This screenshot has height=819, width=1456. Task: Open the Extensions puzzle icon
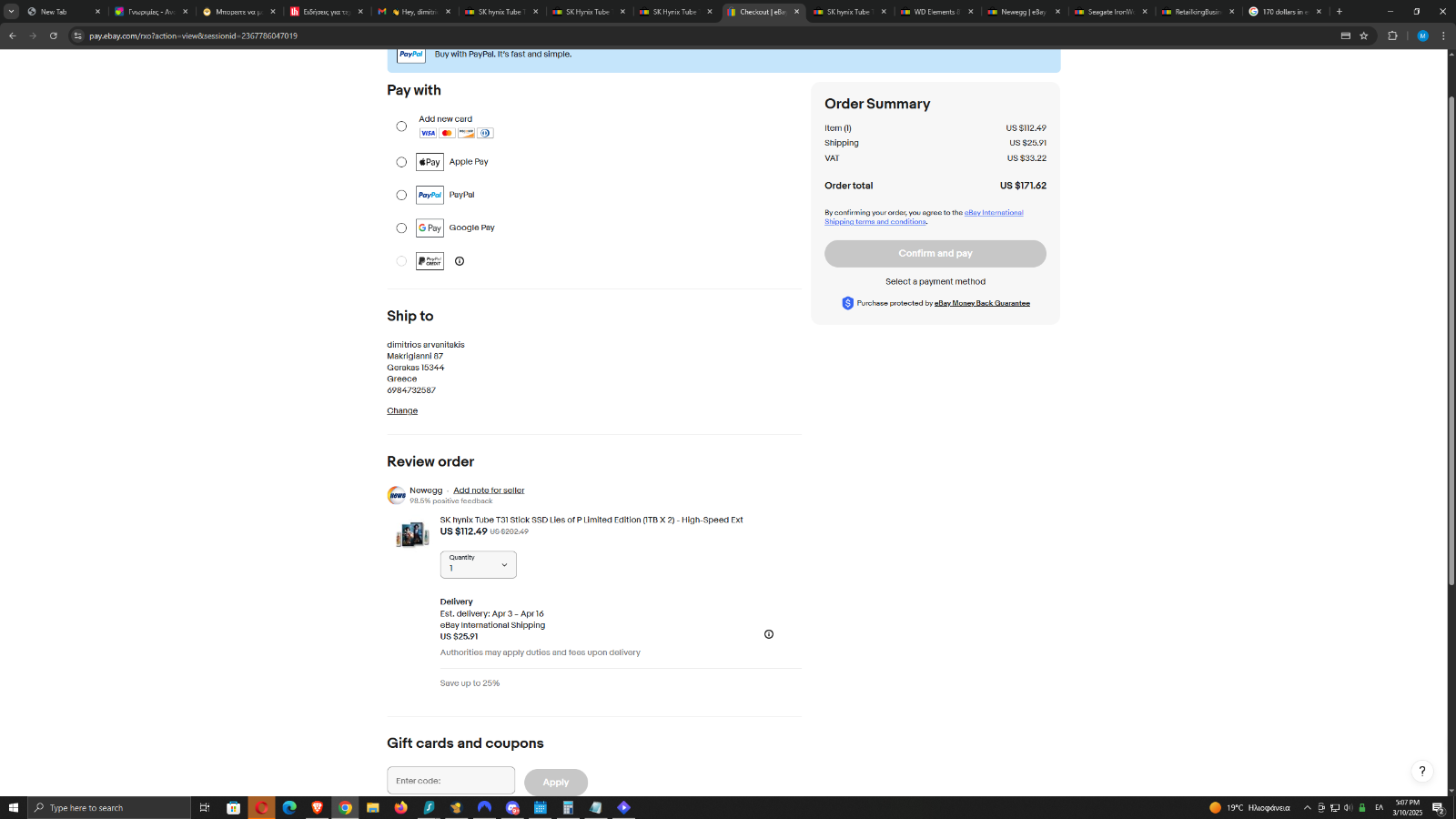[x=1392, y=36]
